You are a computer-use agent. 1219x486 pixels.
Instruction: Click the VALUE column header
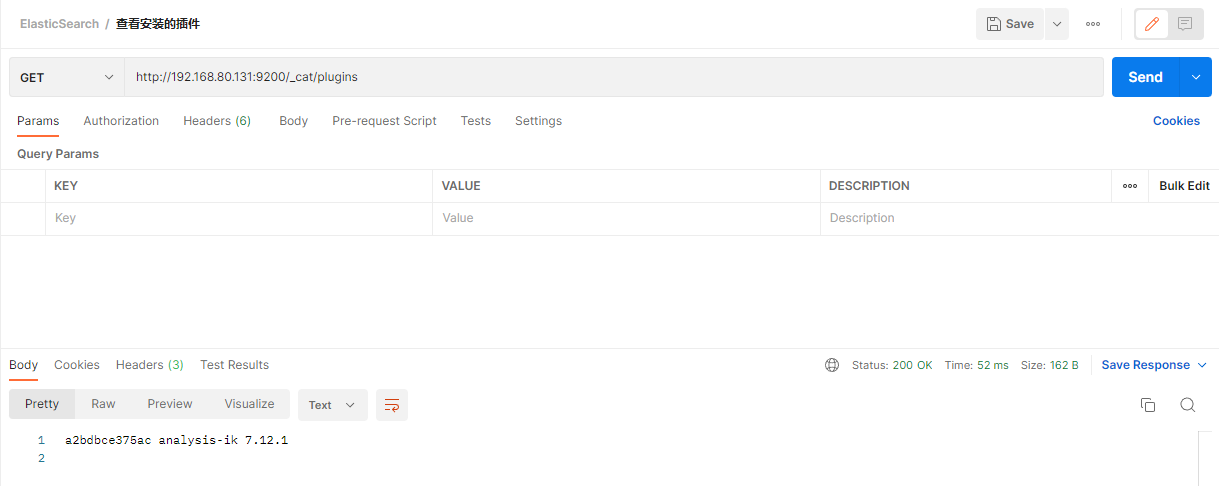461,186
